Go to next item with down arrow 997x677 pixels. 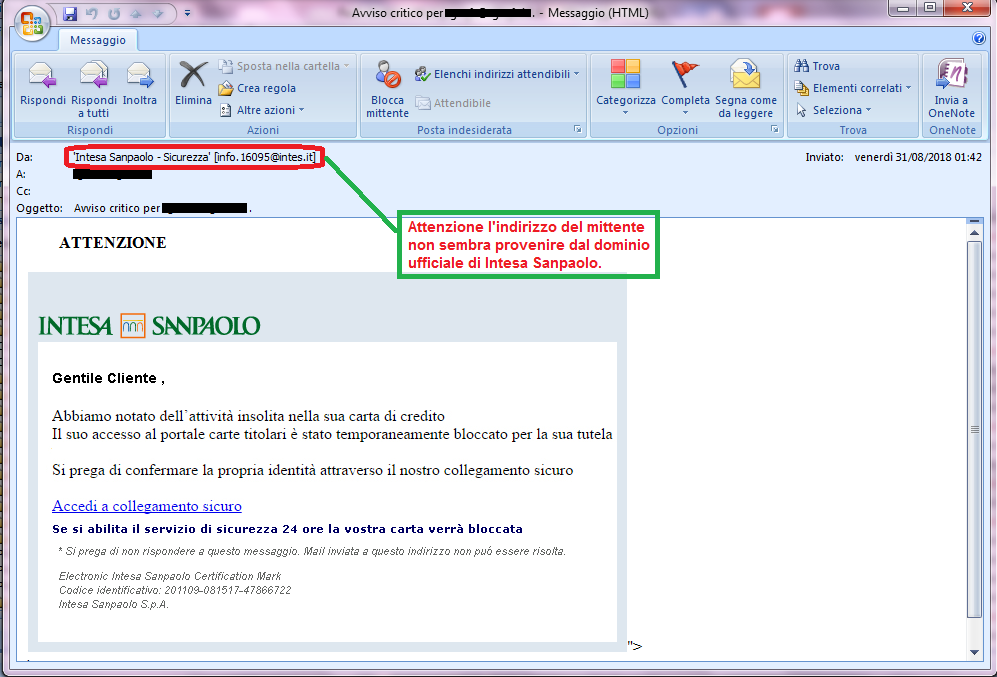pos(158,13)
